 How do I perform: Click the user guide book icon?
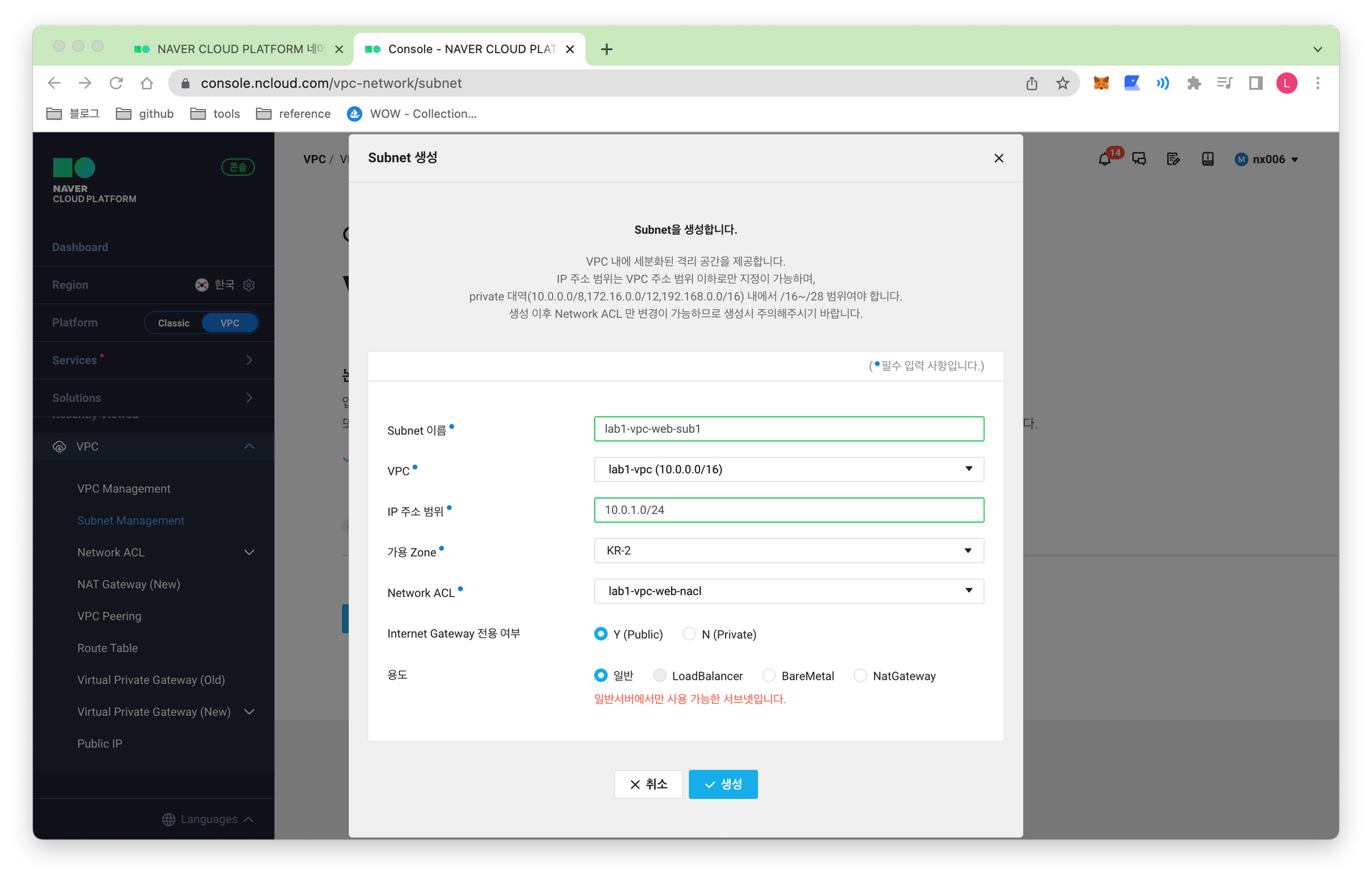pyautogui.click(x=1207, y=159)
